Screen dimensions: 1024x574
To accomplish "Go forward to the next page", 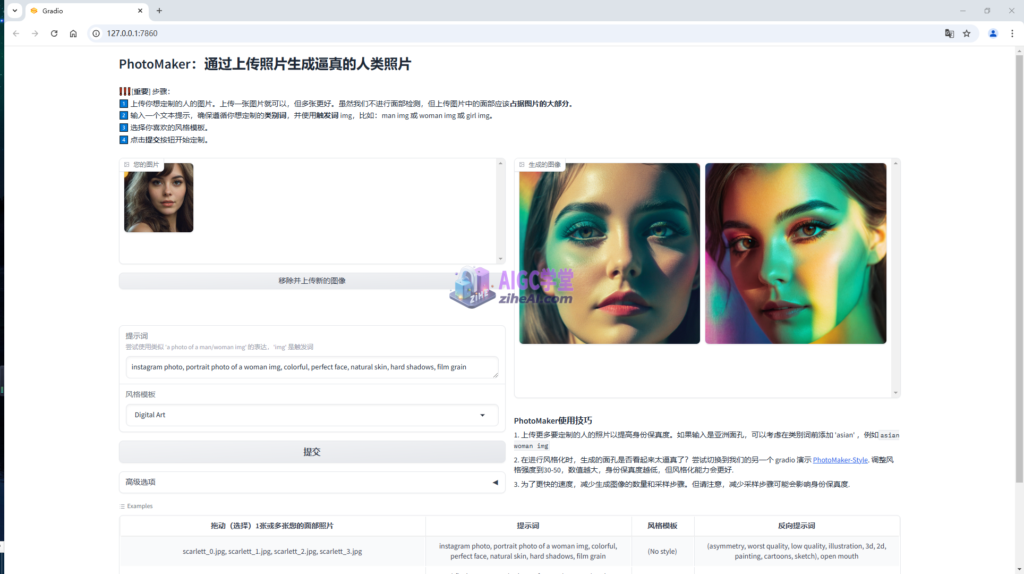I will point(35,33).
